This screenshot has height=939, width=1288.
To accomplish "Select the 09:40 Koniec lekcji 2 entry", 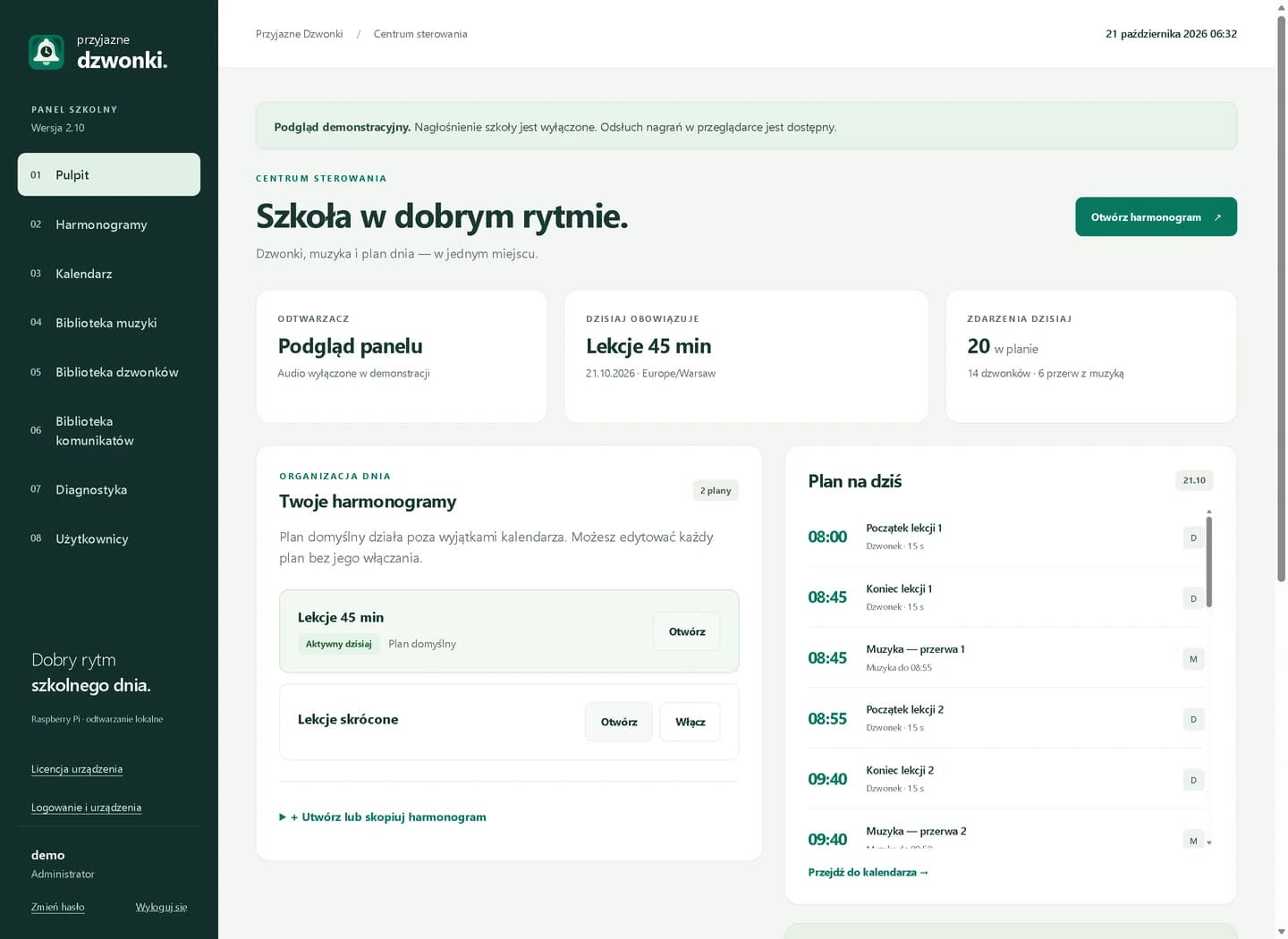I will [x=1006, y=779].
